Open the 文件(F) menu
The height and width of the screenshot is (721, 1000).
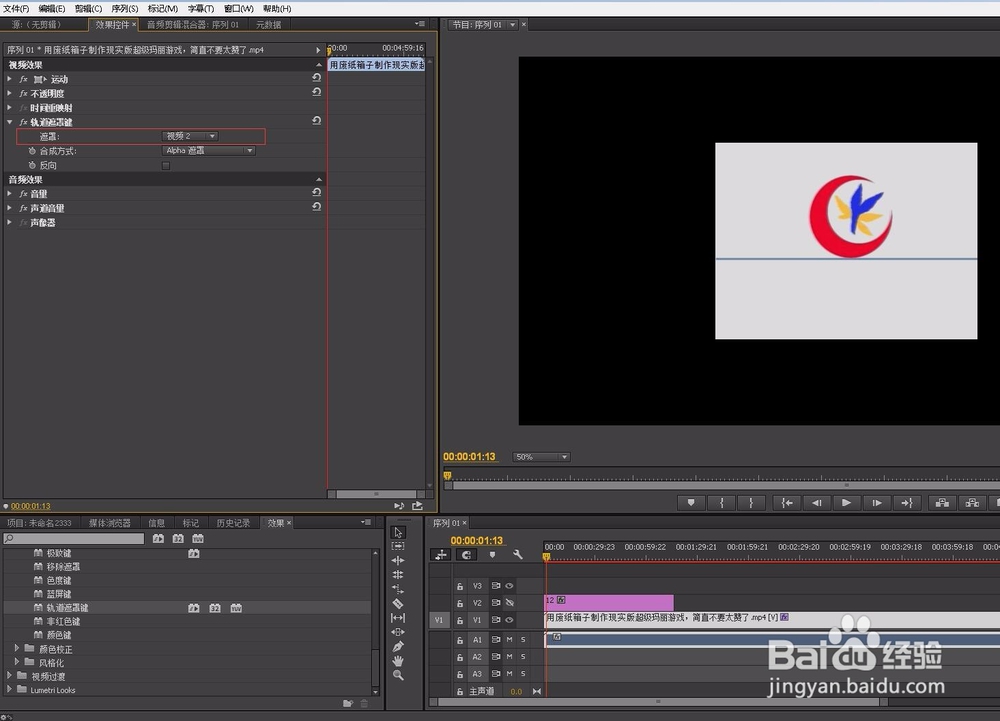(16, 8)
